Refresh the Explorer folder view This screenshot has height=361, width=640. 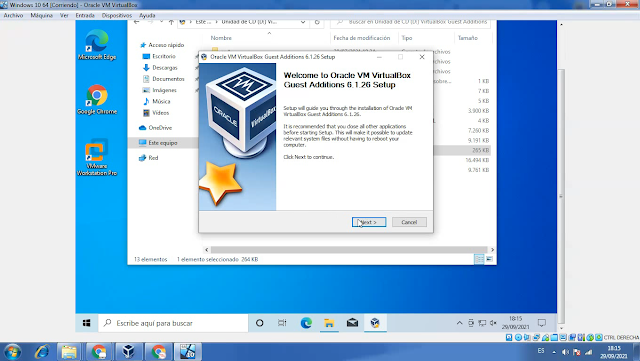click(x=317, y=22)
